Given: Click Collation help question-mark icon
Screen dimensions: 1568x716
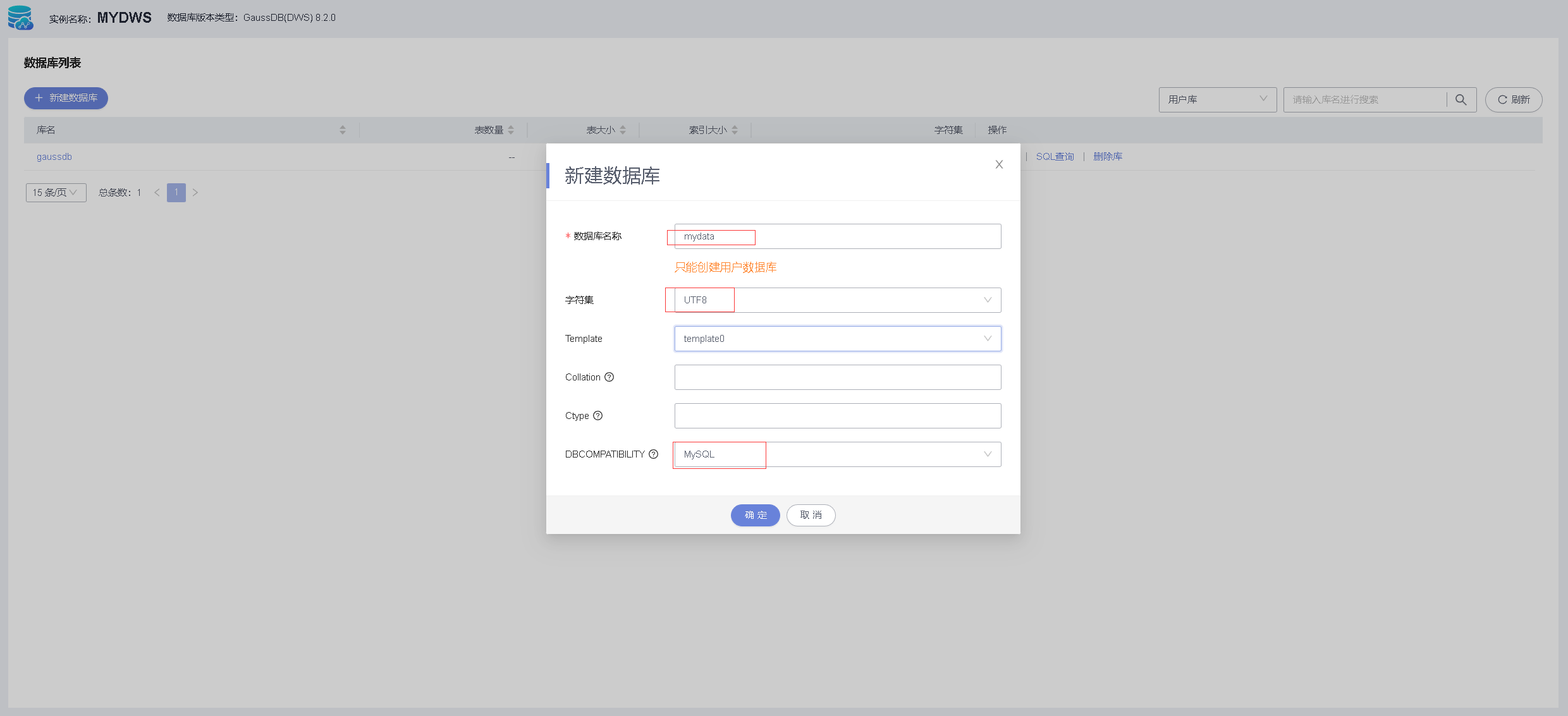Looking at the screenshot, I should click(609, 377).
